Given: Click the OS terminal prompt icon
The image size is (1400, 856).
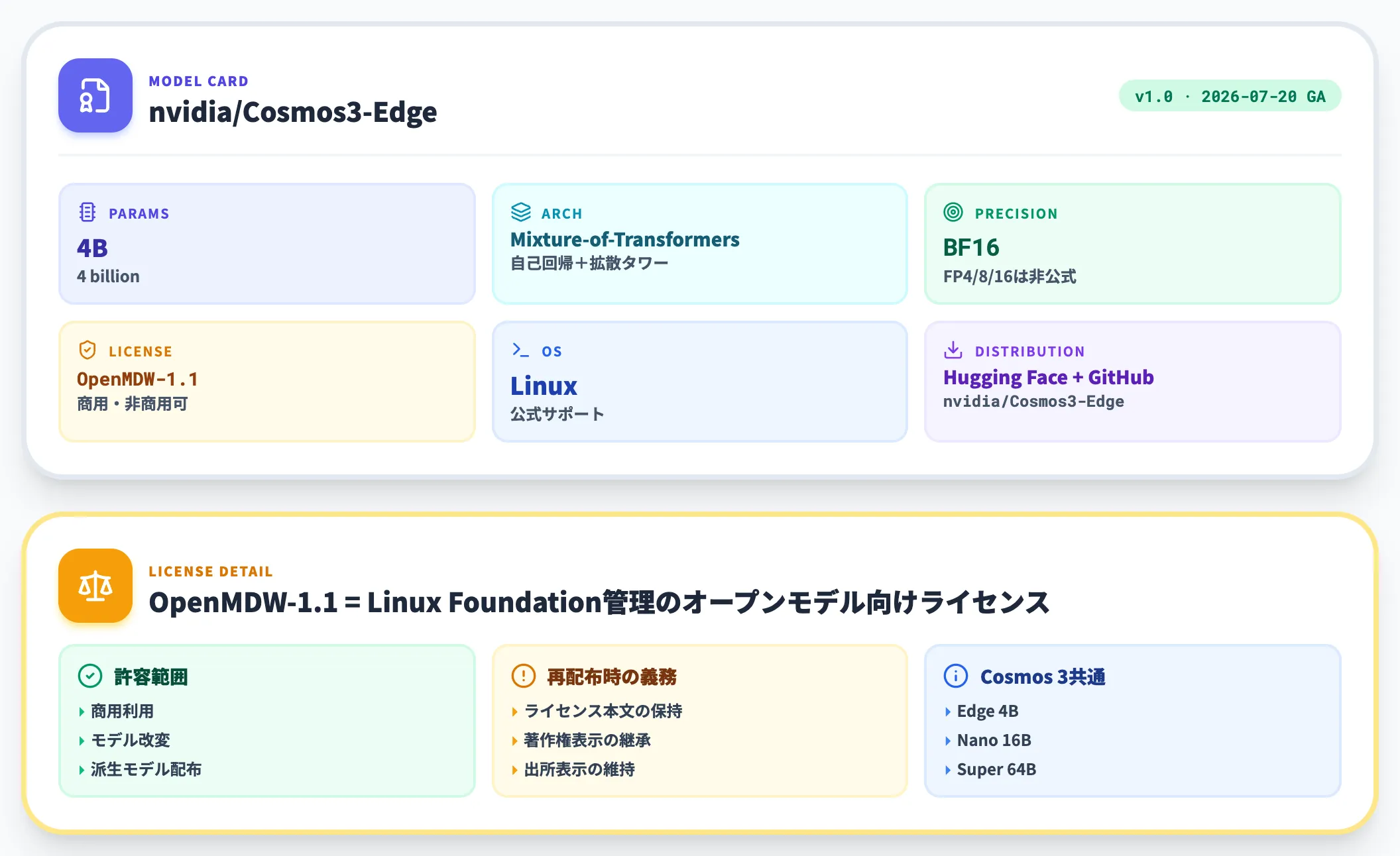Looking at the screenshot, I should (x=520, y=350).
